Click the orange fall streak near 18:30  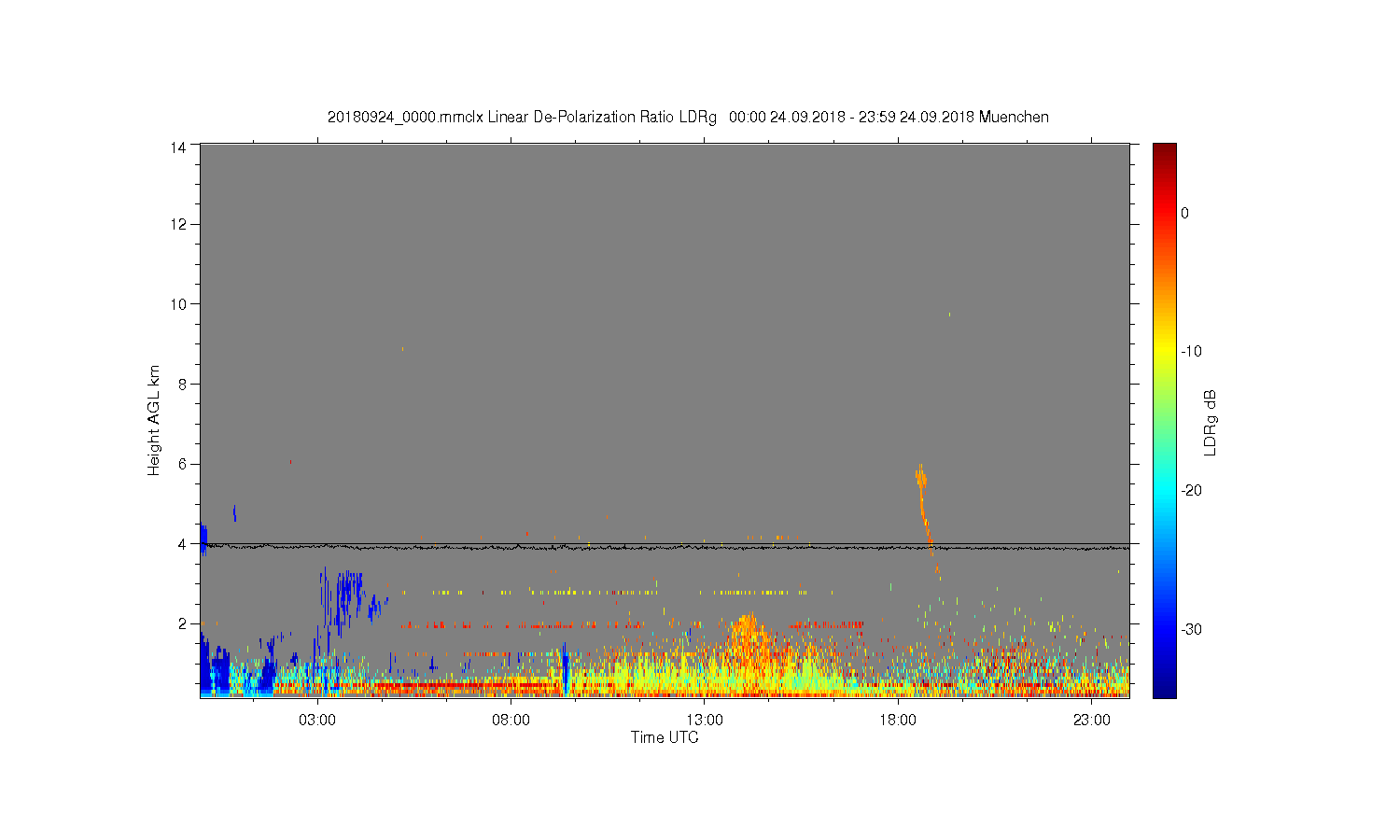(923, 504)
